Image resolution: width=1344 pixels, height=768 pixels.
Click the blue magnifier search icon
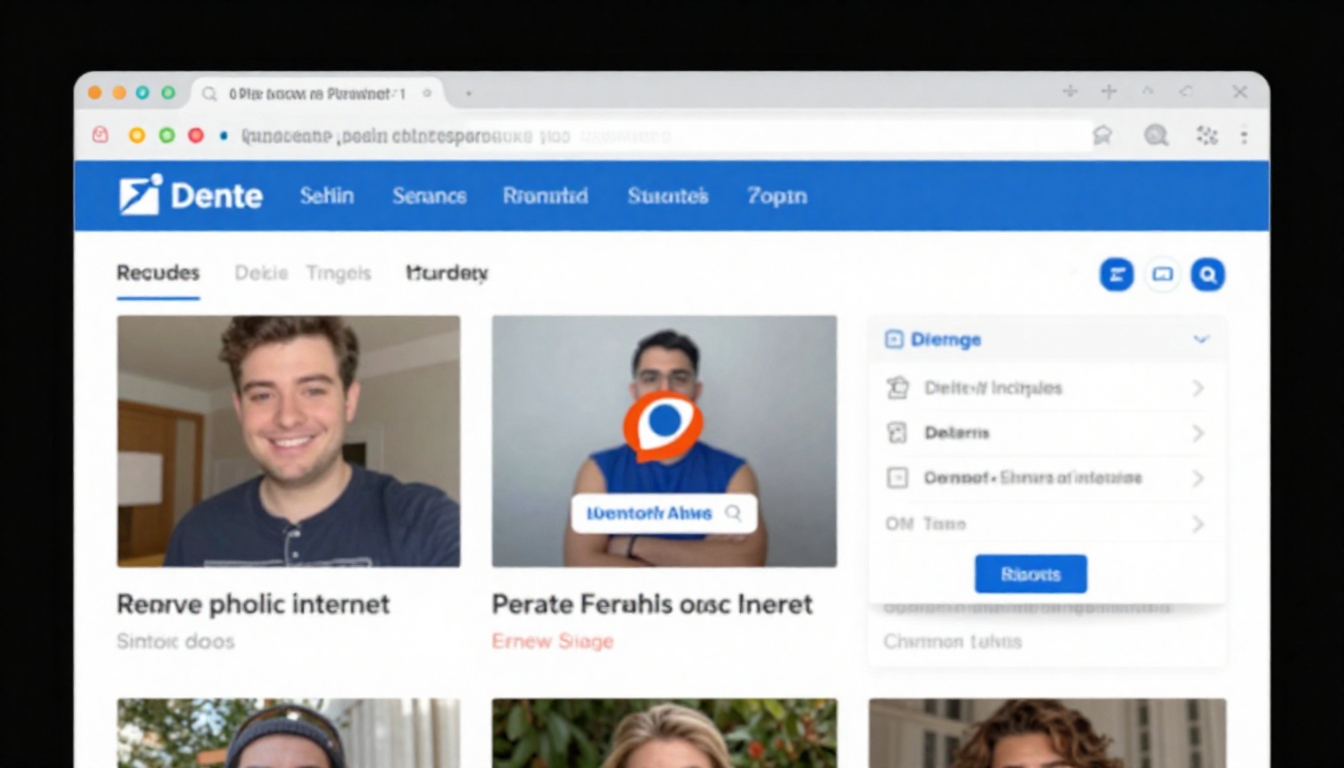pos(1207,274)
